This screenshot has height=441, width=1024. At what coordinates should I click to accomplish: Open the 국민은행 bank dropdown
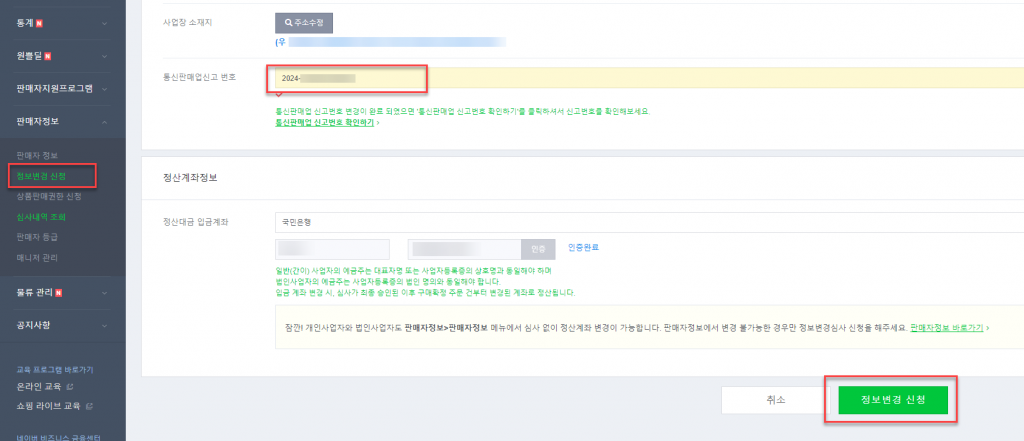pos(649,222)
